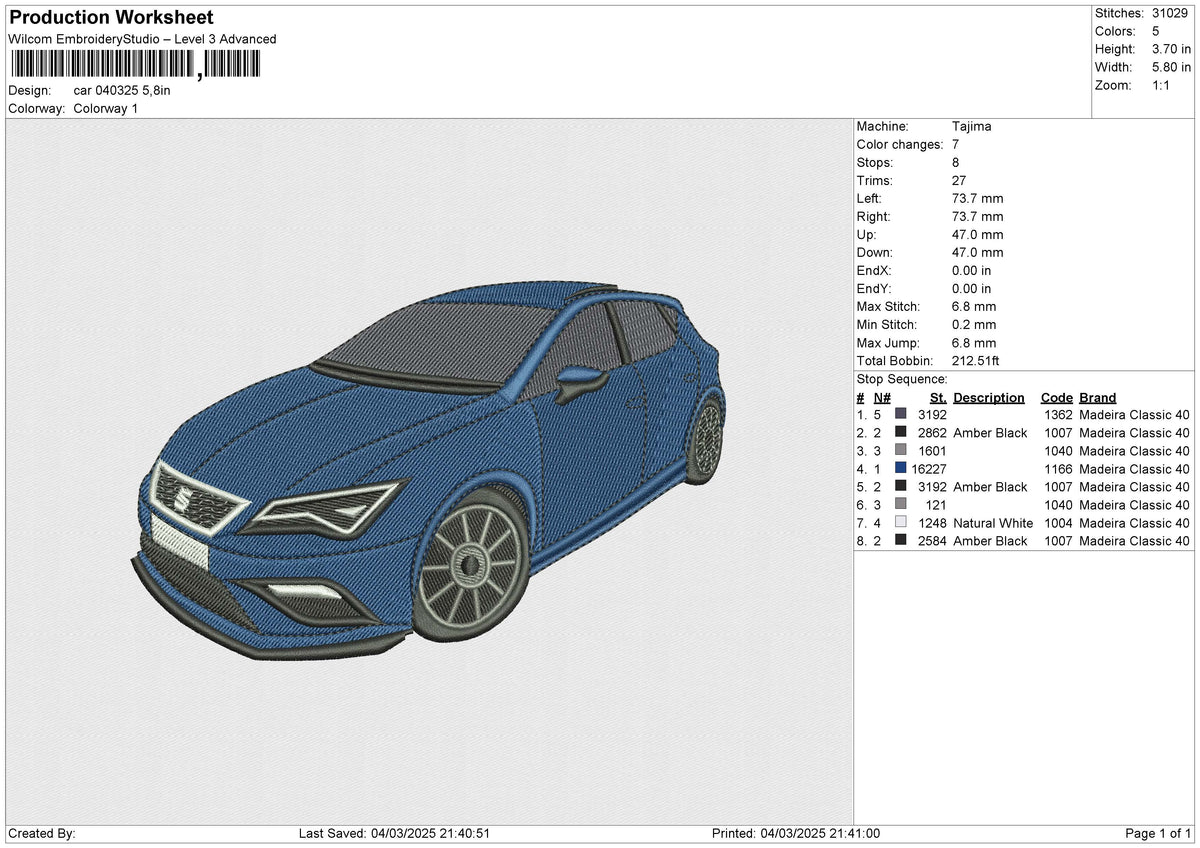Click the Max Stitch label
Screen dimensions: 1200x848
click(888, 307)
